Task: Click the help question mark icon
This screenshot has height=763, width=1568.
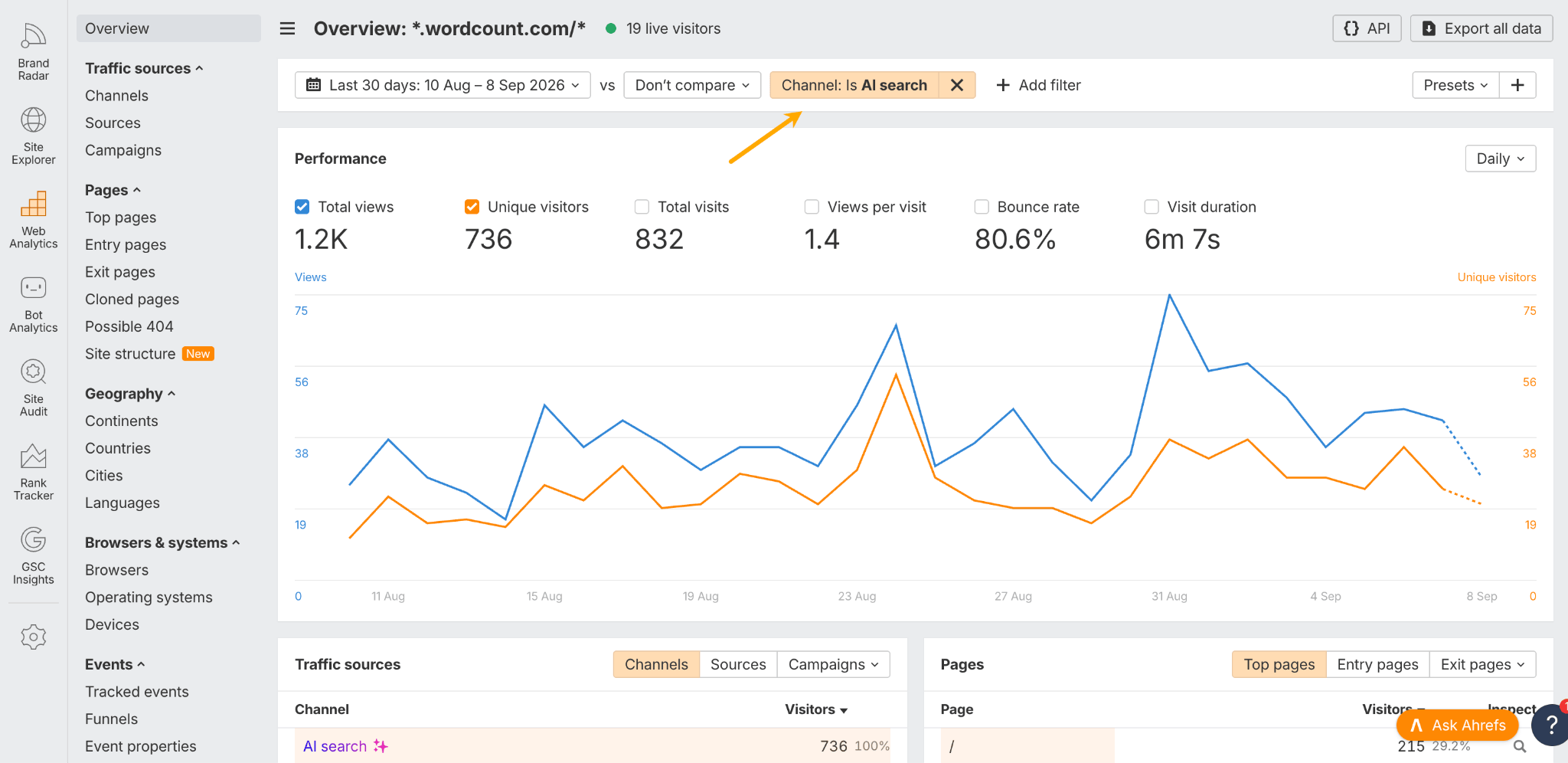Action: tap(1551, 725)
